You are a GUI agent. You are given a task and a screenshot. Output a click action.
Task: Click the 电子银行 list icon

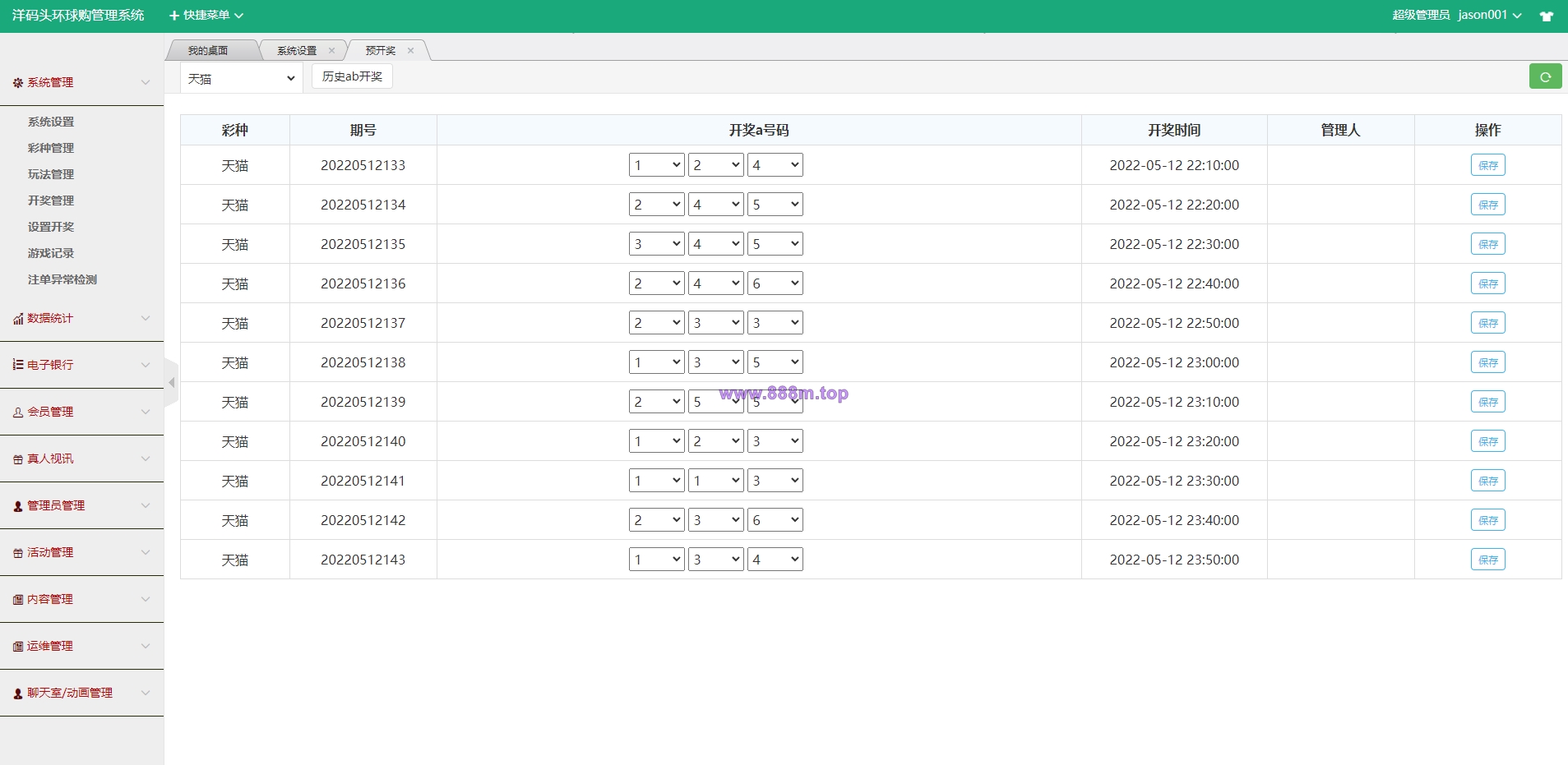[x=18, y=365]
